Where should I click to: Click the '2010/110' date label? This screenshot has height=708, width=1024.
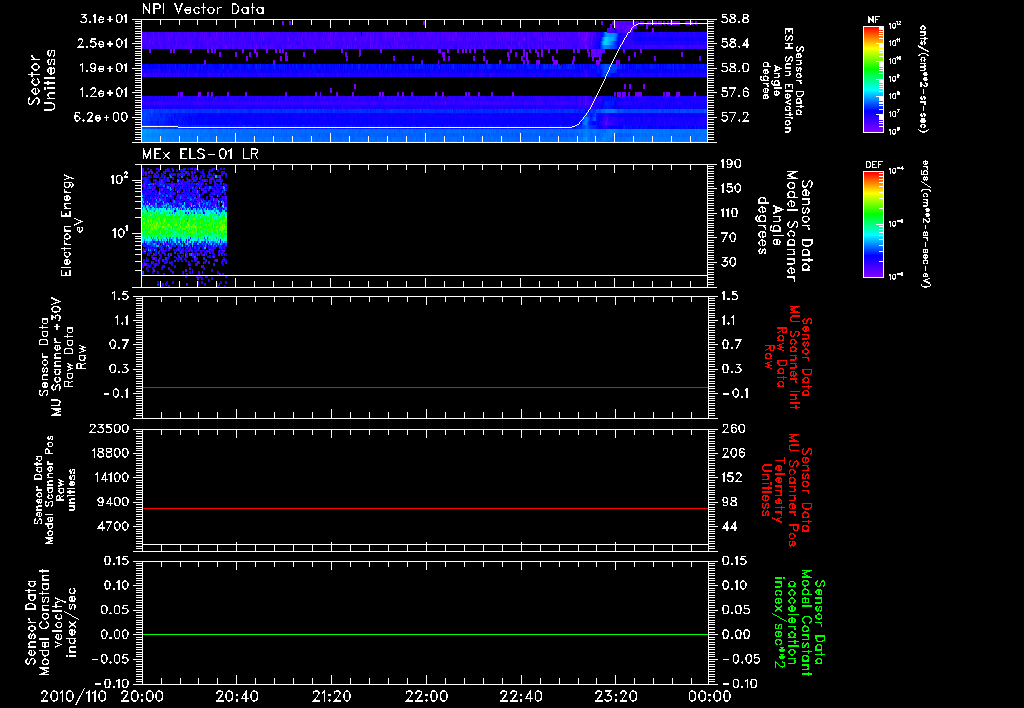[73, 696]
